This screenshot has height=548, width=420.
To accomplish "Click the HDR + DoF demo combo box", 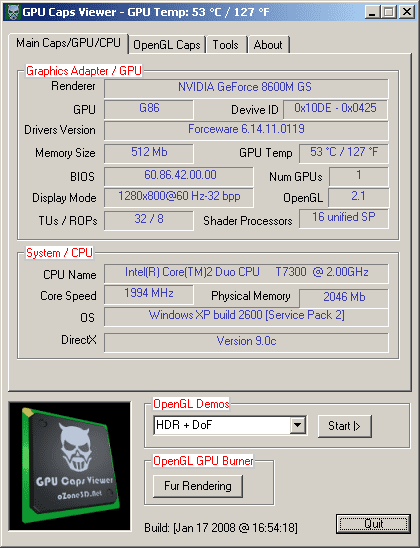I will pos(230,425).
